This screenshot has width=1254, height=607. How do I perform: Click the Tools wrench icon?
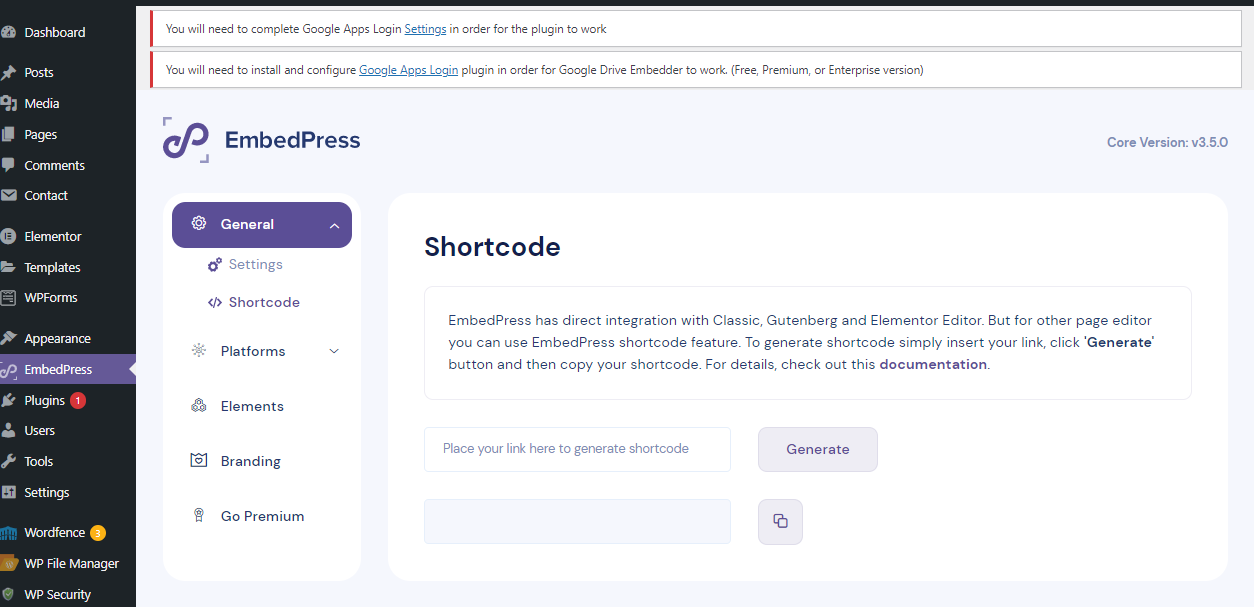tap(8, 461)
